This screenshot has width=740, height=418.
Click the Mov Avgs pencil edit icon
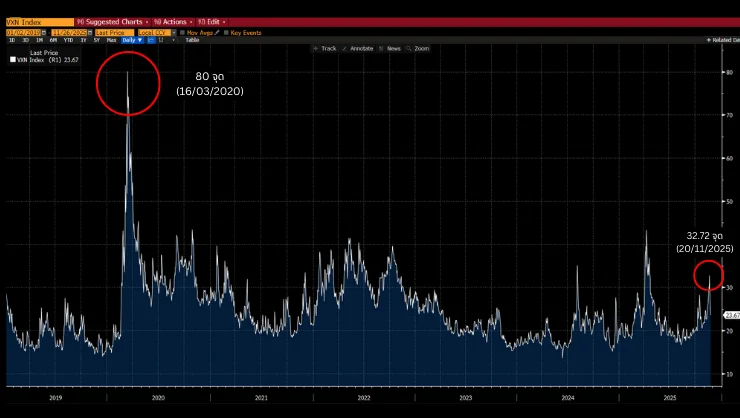click(x=217, y=33)
